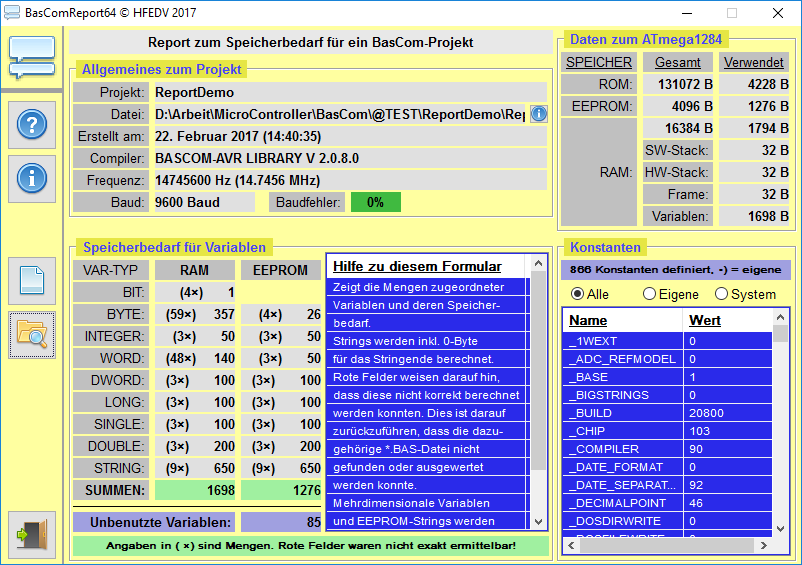Click the info icon beside Datei path
This screenshot has width=802, height=565.
coord(539,114)
